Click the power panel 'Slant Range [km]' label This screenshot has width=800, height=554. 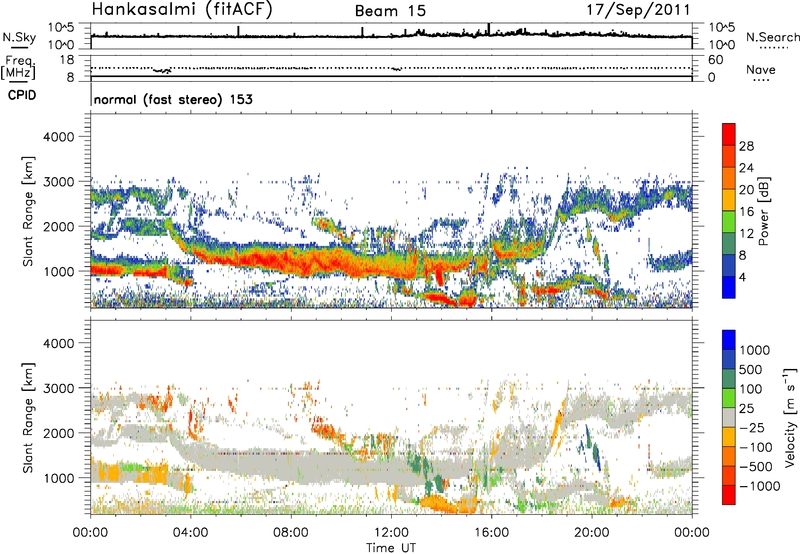click(28, 211)
